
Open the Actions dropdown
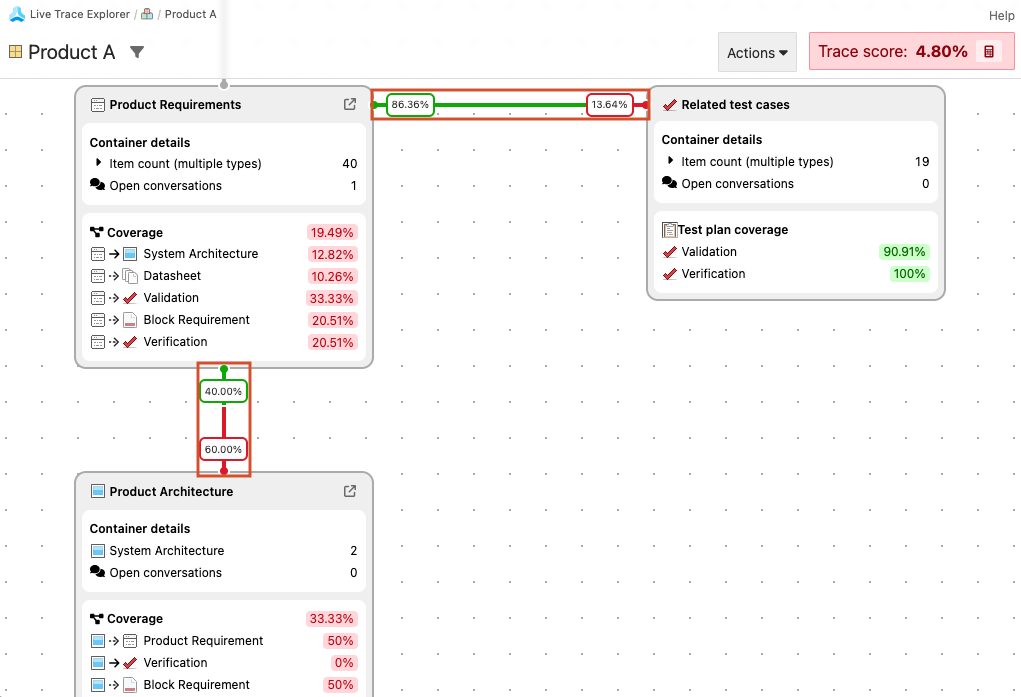757,51
